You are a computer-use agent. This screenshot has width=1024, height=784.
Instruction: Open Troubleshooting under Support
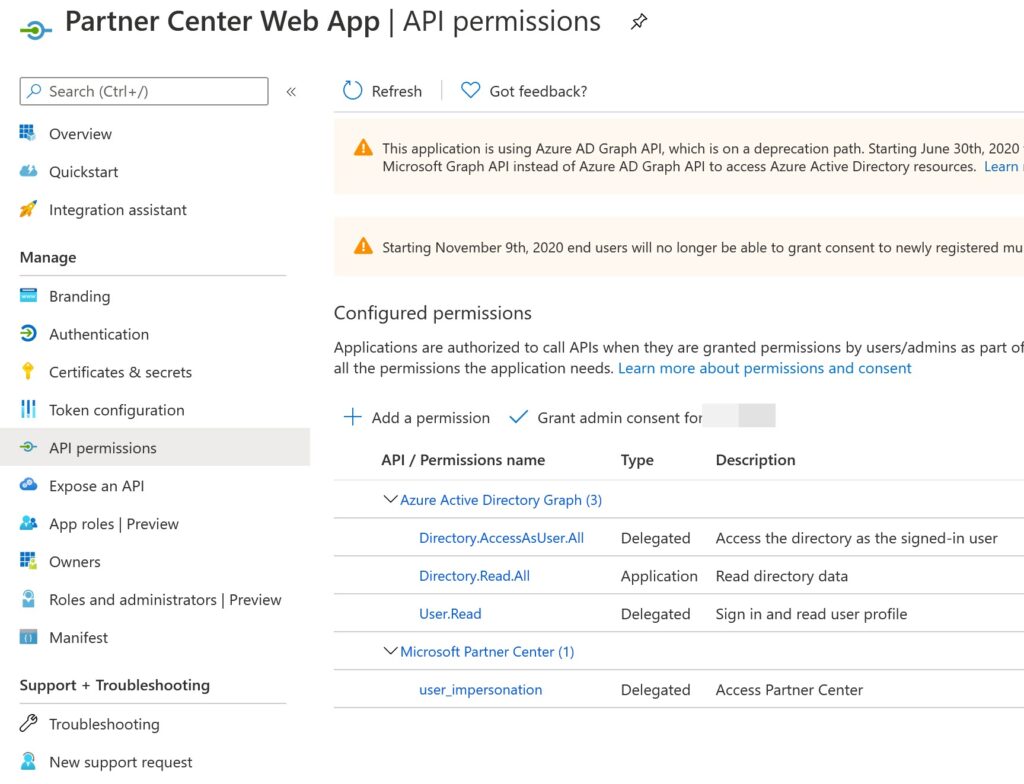point(104,725)
